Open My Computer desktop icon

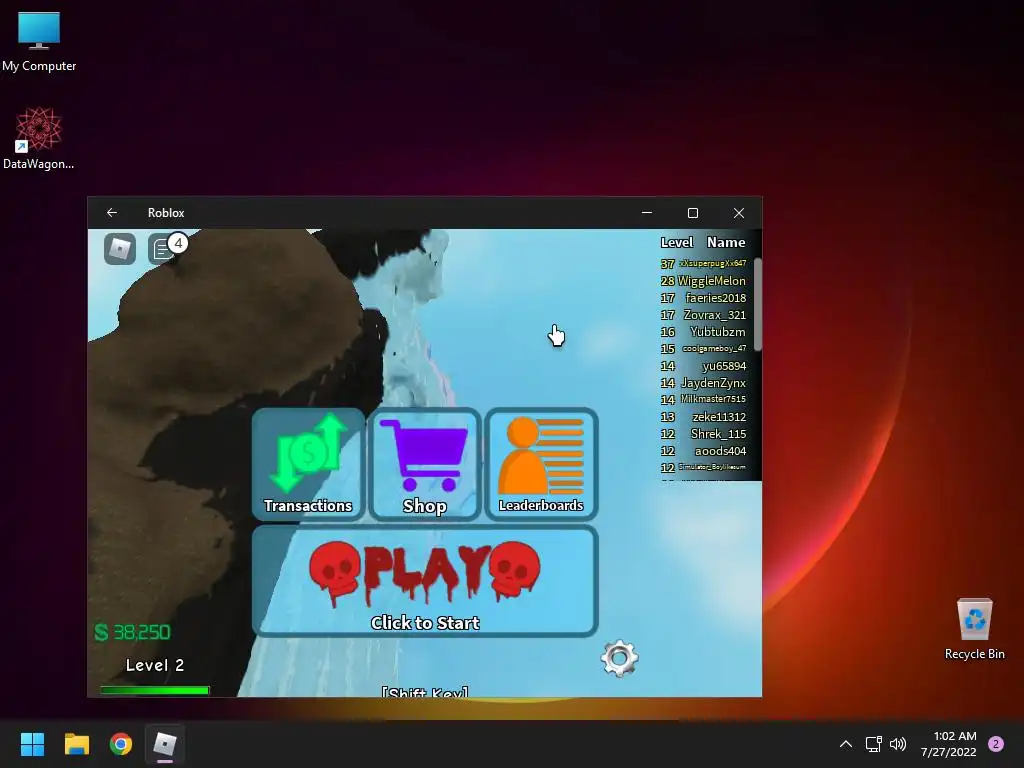pyautogui.click(x=39, y=42)
